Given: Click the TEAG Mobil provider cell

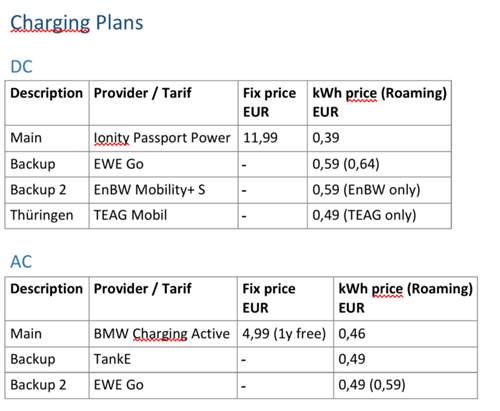Looking at the screenshot, I should (x=164, y=216).
